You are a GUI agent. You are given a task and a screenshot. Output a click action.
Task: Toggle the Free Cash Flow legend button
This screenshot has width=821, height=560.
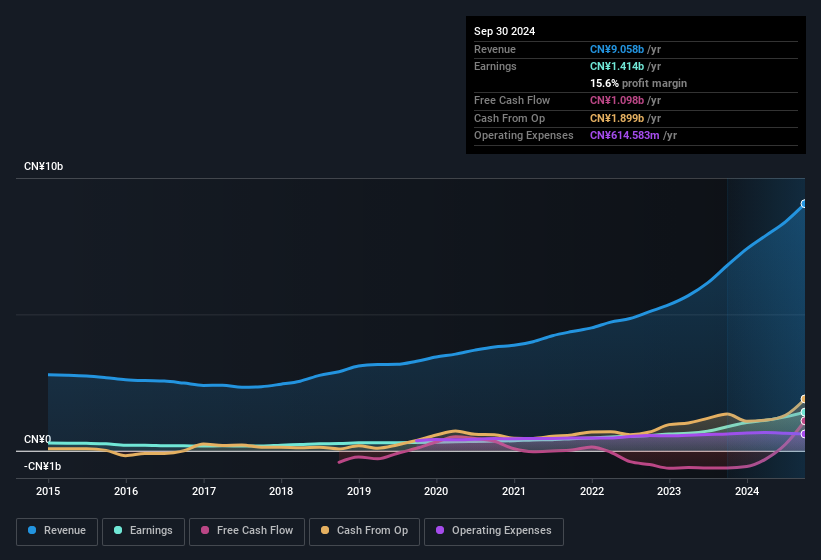(x=247, y=531)
